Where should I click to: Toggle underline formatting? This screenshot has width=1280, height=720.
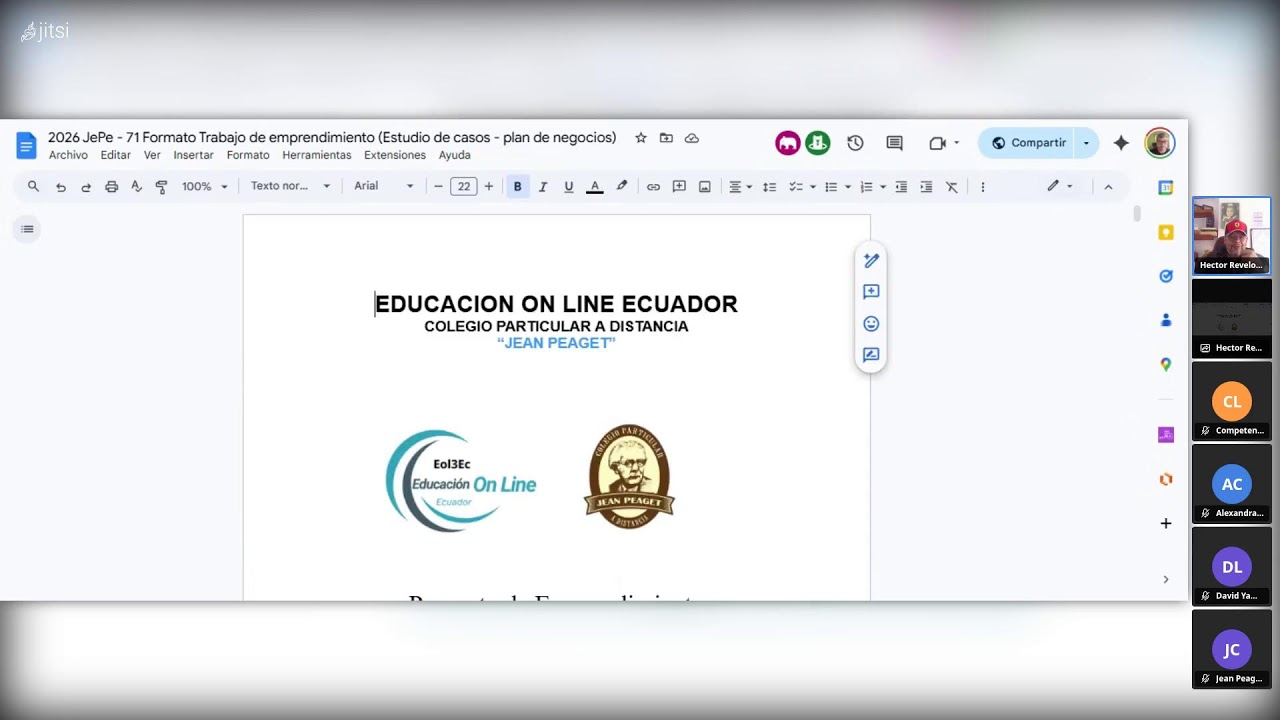569,186
